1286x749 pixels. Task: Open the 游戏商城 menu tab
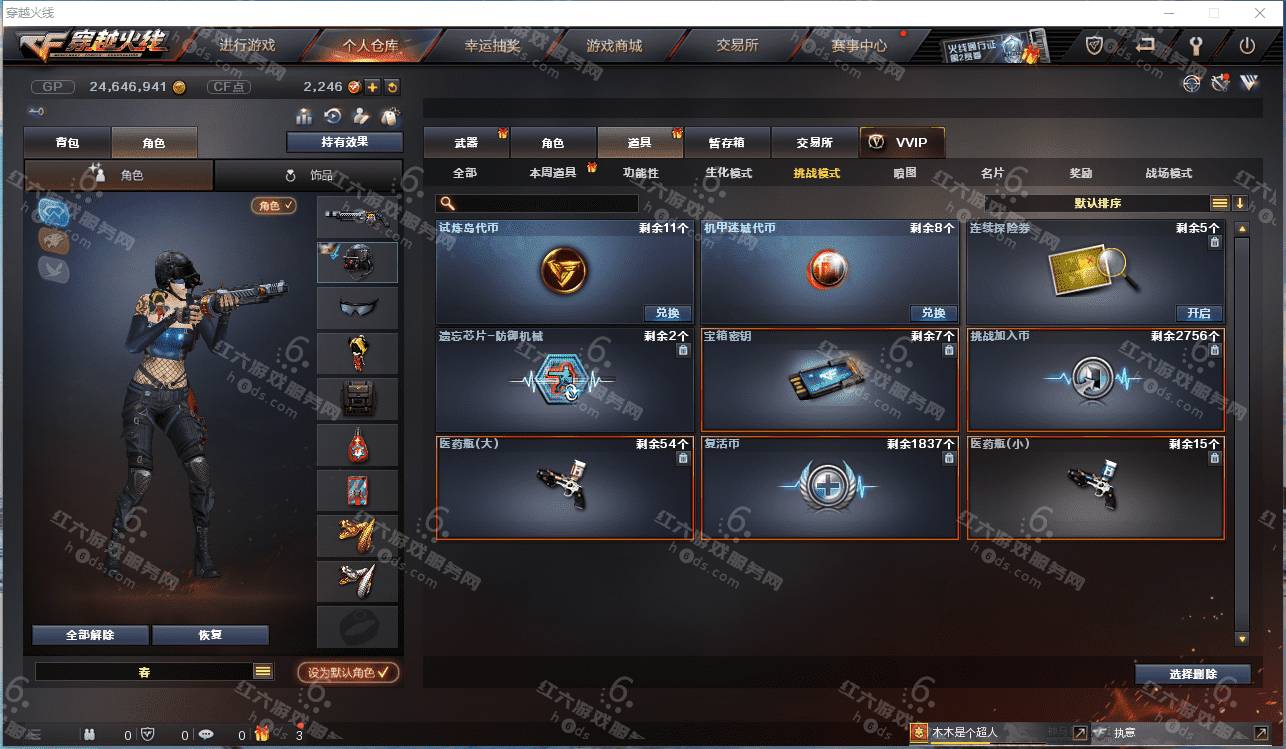pos(614,46)
